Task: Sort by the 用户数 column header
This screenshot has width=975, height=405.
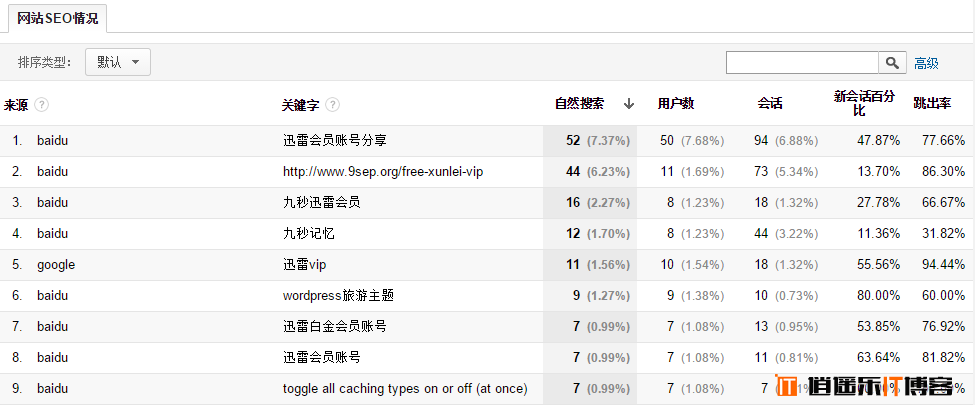Action: pos(676,103)
